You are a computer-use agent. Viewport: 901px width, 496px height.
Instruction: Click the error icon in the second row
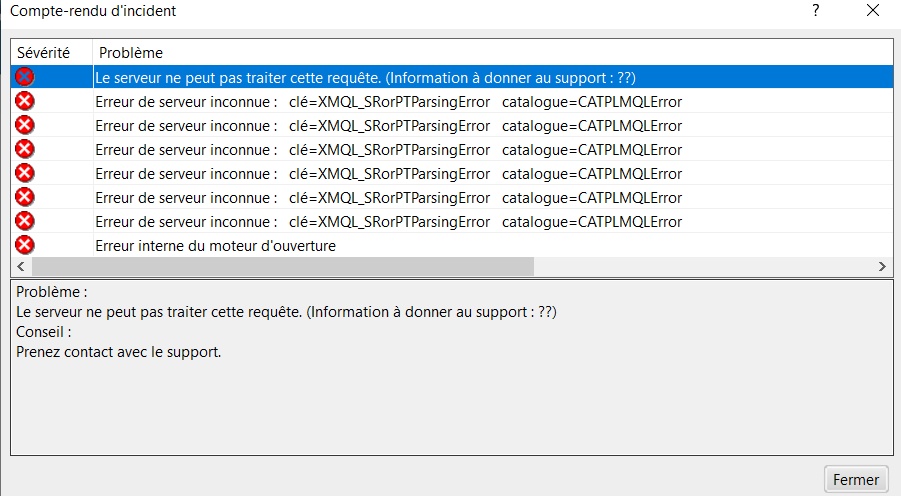tap(25, 101)
